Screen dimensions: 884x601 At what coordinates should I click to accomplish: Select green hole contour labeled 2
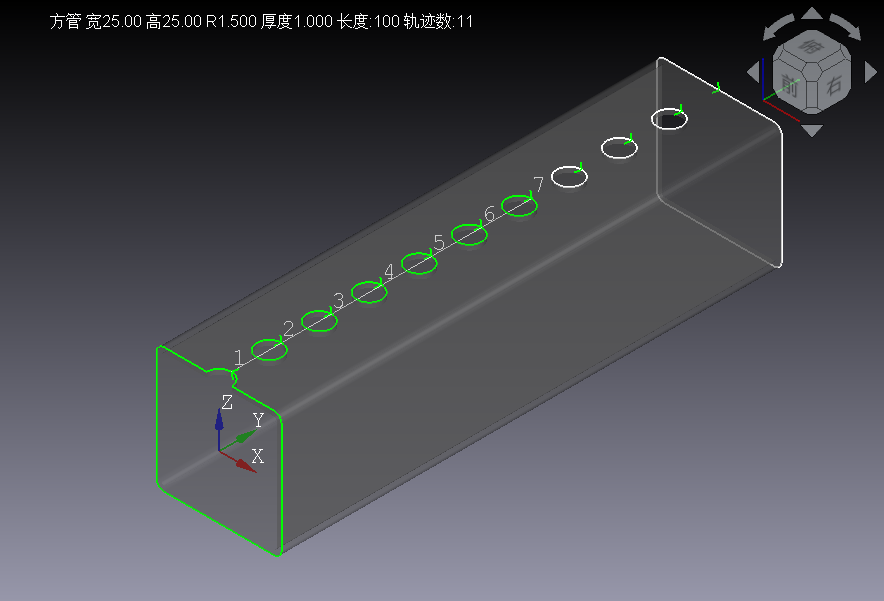click(x=319, y=321)
